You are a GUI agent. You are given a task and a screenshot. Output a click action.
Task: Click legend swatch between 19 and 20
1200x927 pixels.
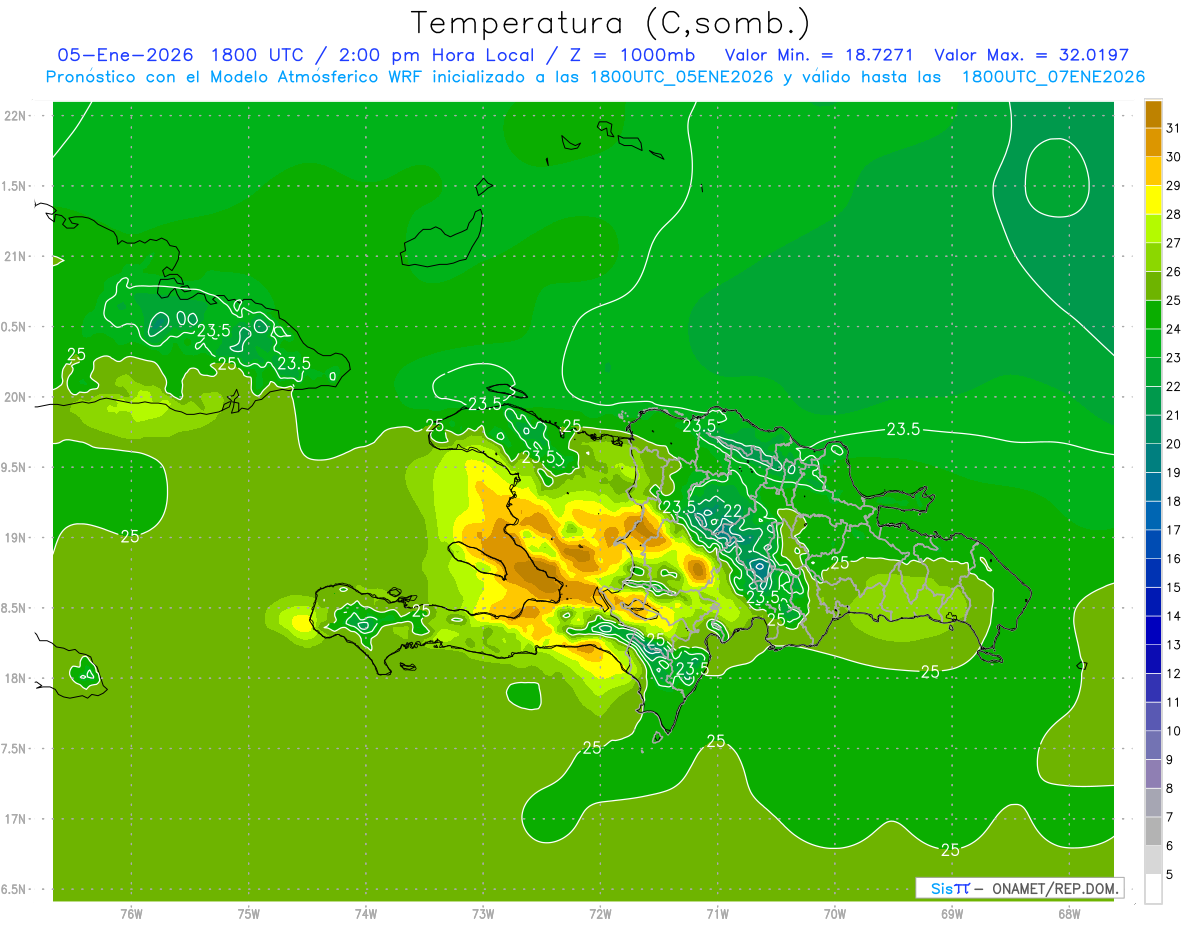click(1153, 459)
